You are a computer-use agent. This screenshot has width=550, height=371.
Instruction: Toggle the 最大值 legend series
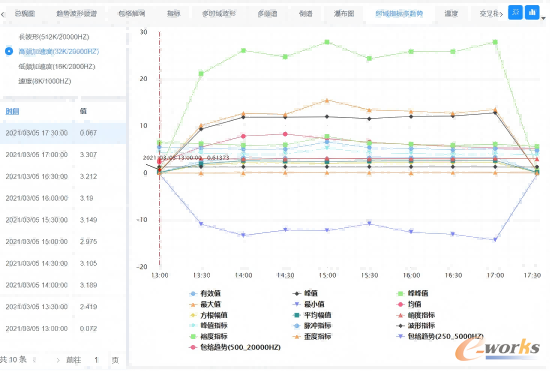click(205, 304)
